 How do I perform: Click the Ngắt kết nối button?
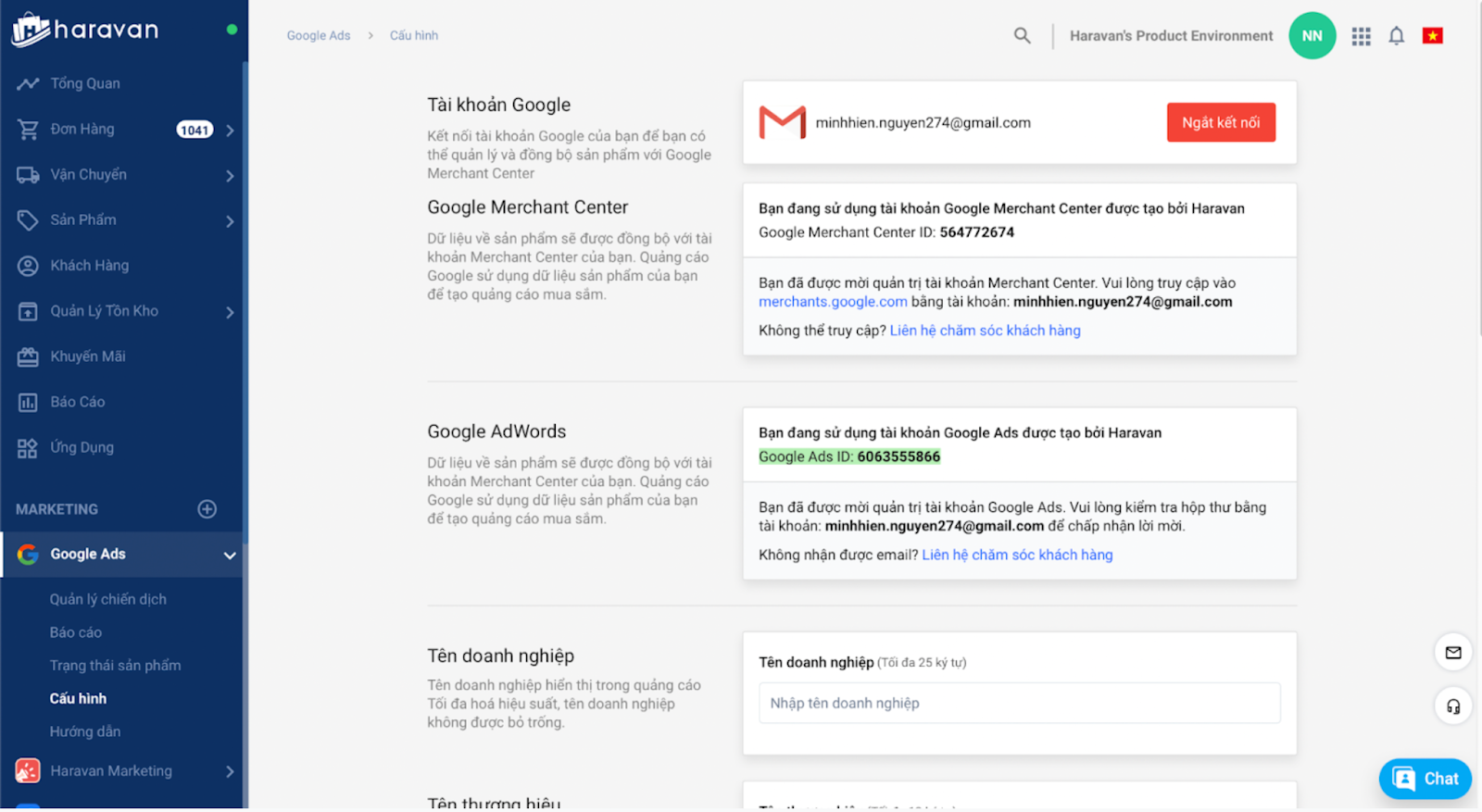point(1220,123)
